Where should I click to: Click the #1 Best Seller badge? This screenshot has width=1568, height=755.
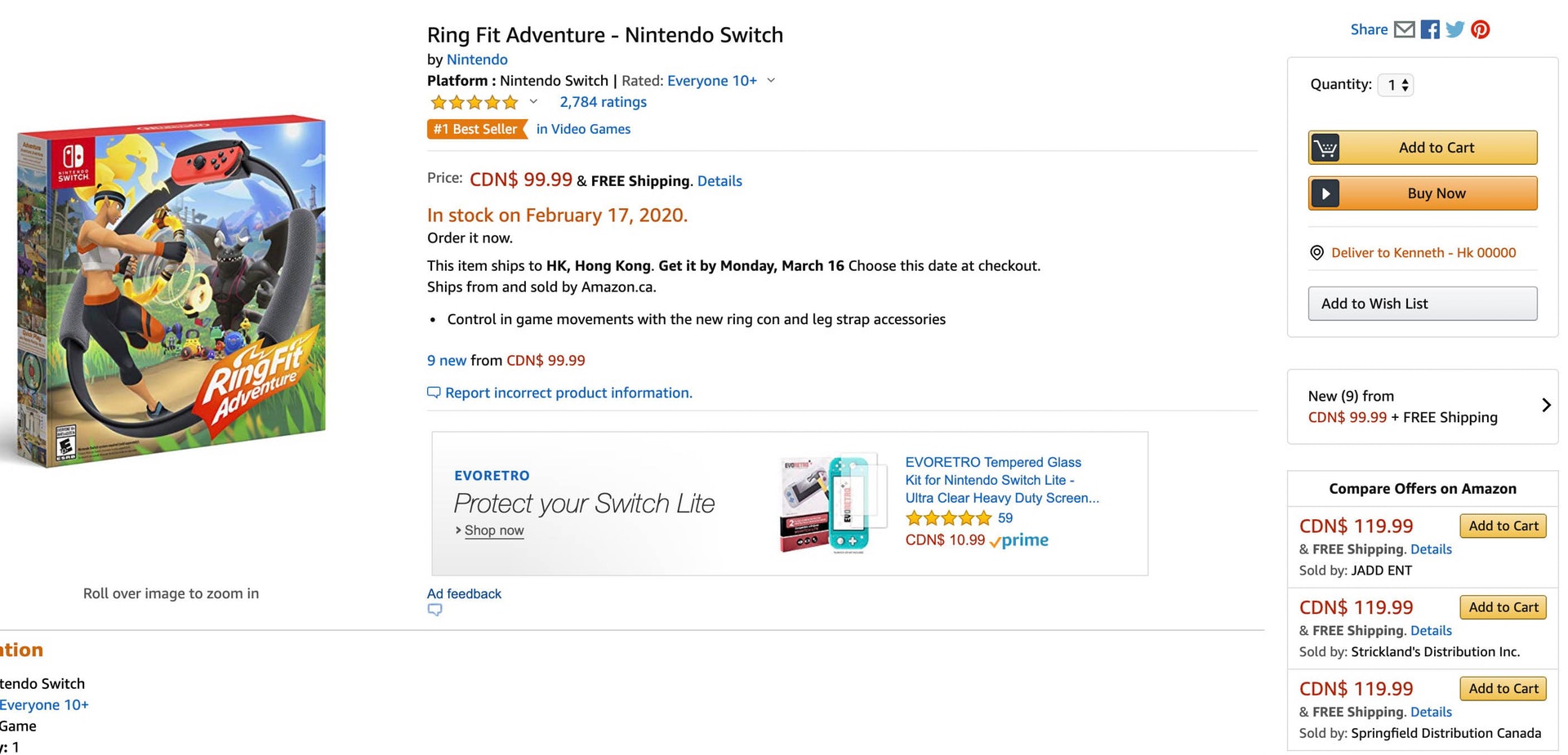click(477, 129)
